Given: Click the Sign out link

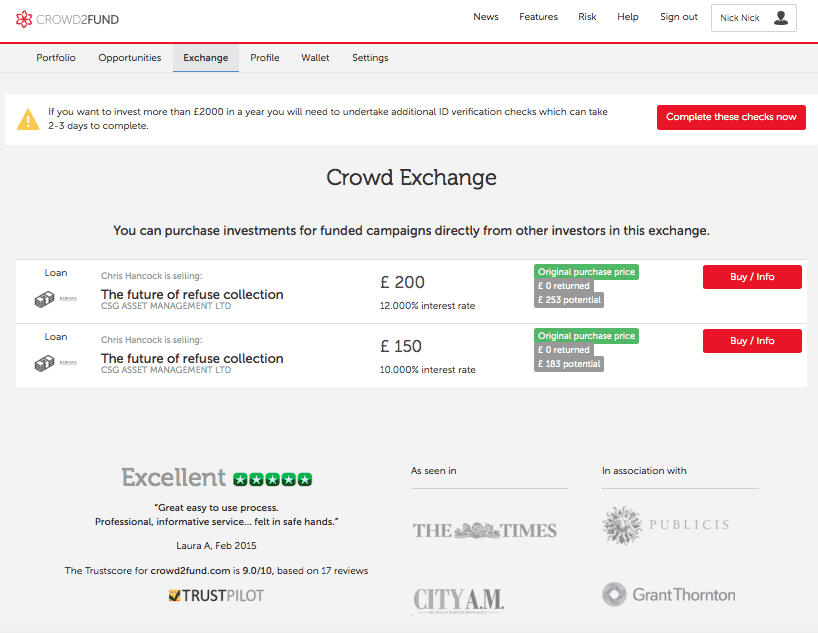Looking at the screenshot, I should point(679,17).
